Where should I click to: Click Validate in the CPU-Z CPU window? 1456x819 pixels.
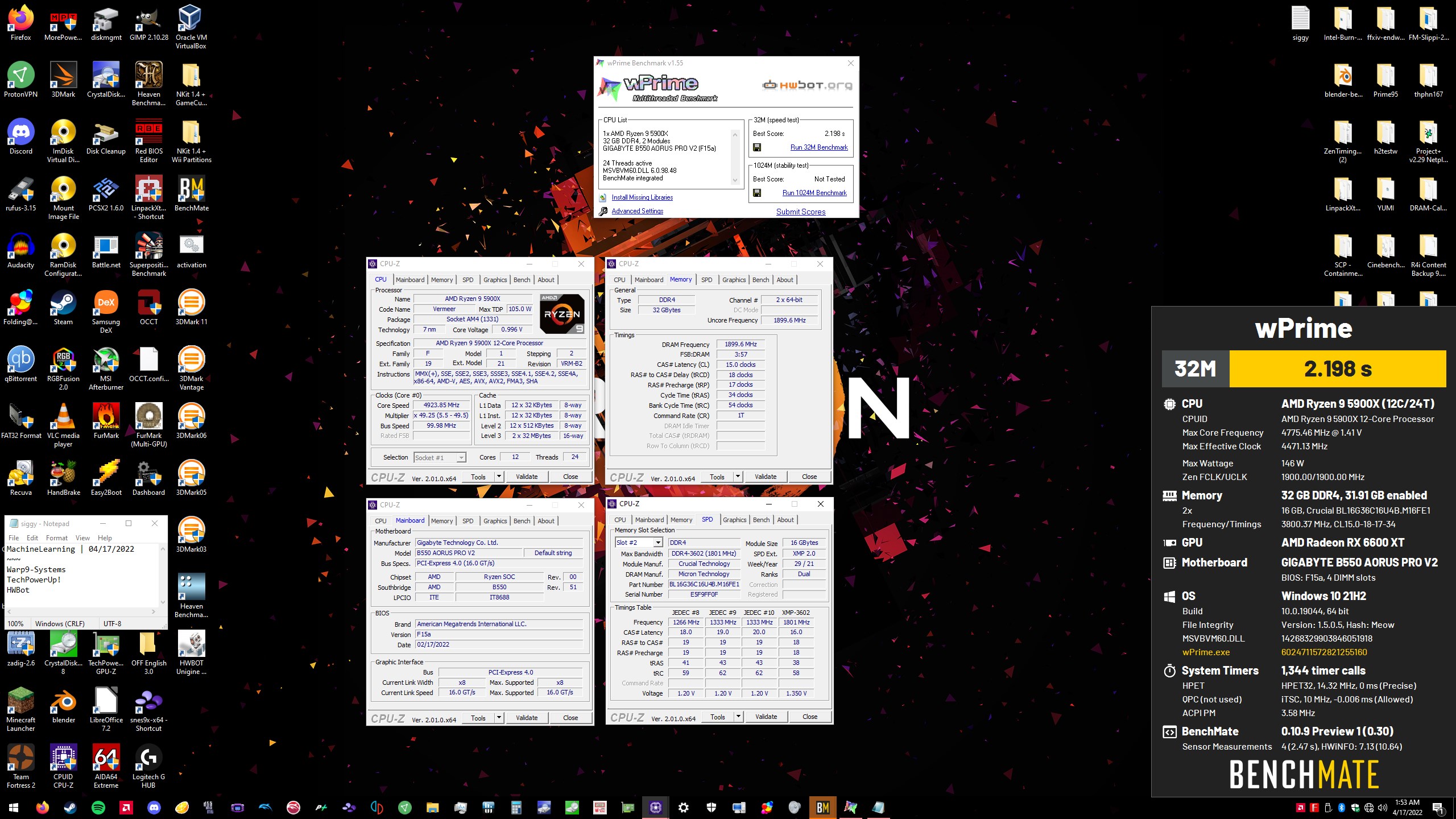[527, 477]
